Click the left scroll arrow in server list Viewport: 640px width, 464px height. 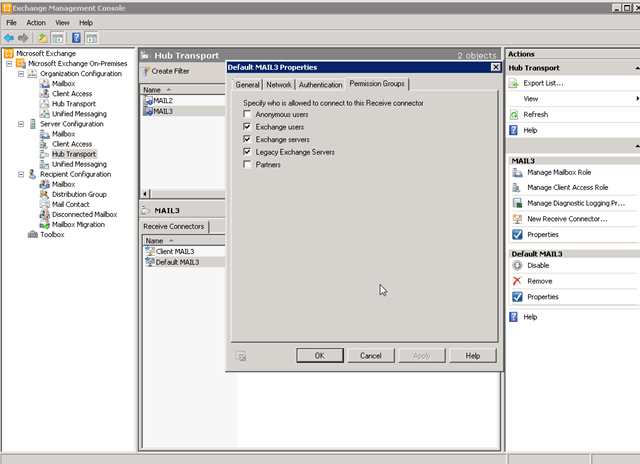(x=145, y=194)
